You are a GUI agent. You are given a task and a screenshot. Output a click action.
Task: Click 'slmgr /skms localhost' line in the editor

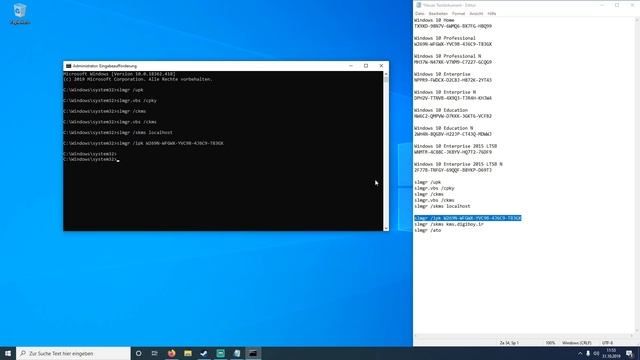coord(442,206)
